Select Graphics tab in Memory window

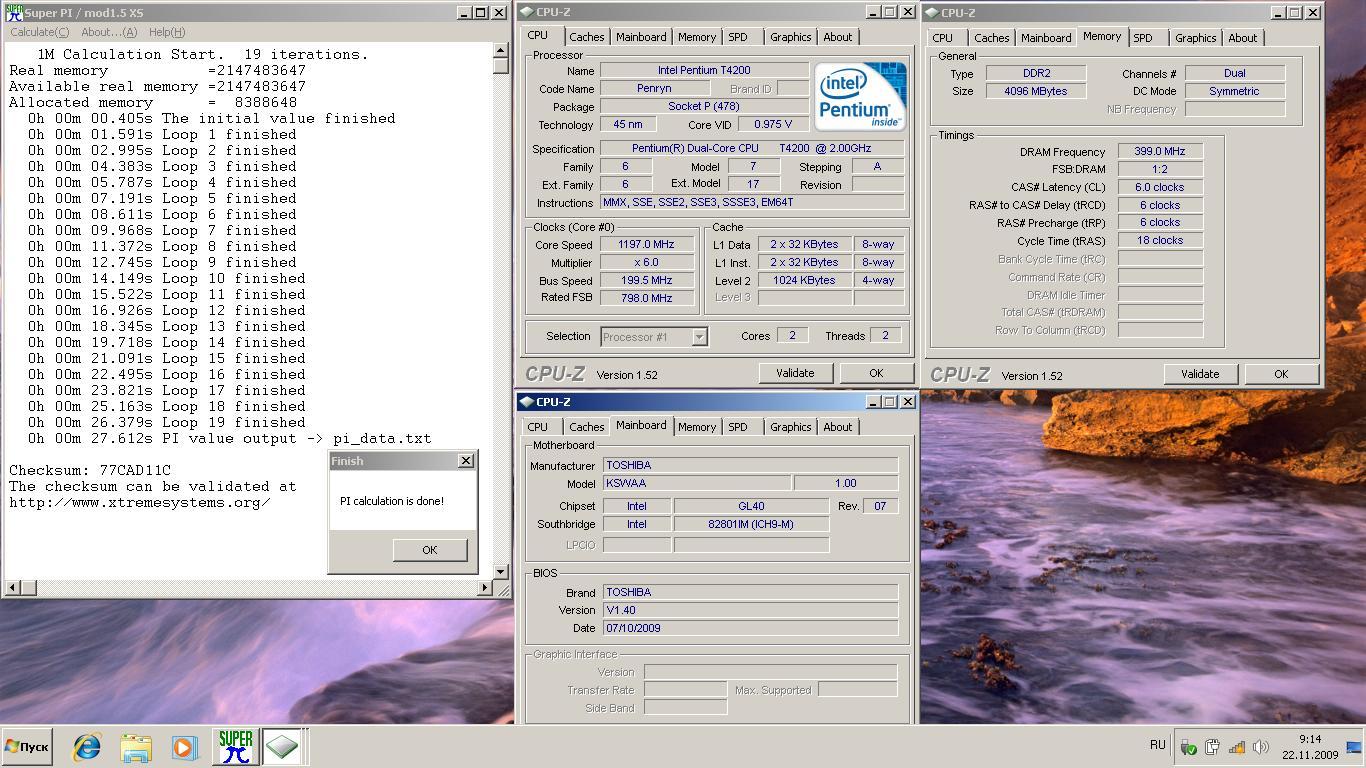coord(1195,38)
